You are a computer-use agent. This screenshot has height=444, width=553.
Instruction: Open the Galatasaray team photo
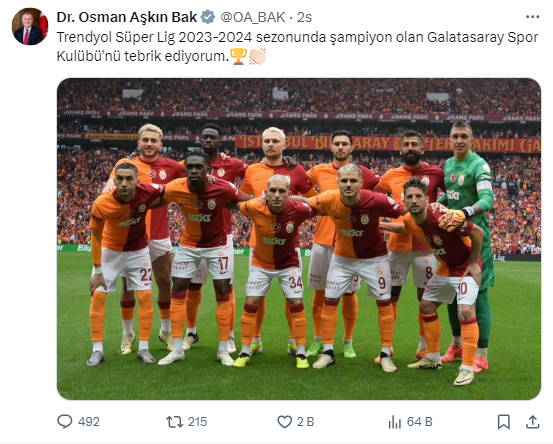pyautogui.click(x=299, y=239)
